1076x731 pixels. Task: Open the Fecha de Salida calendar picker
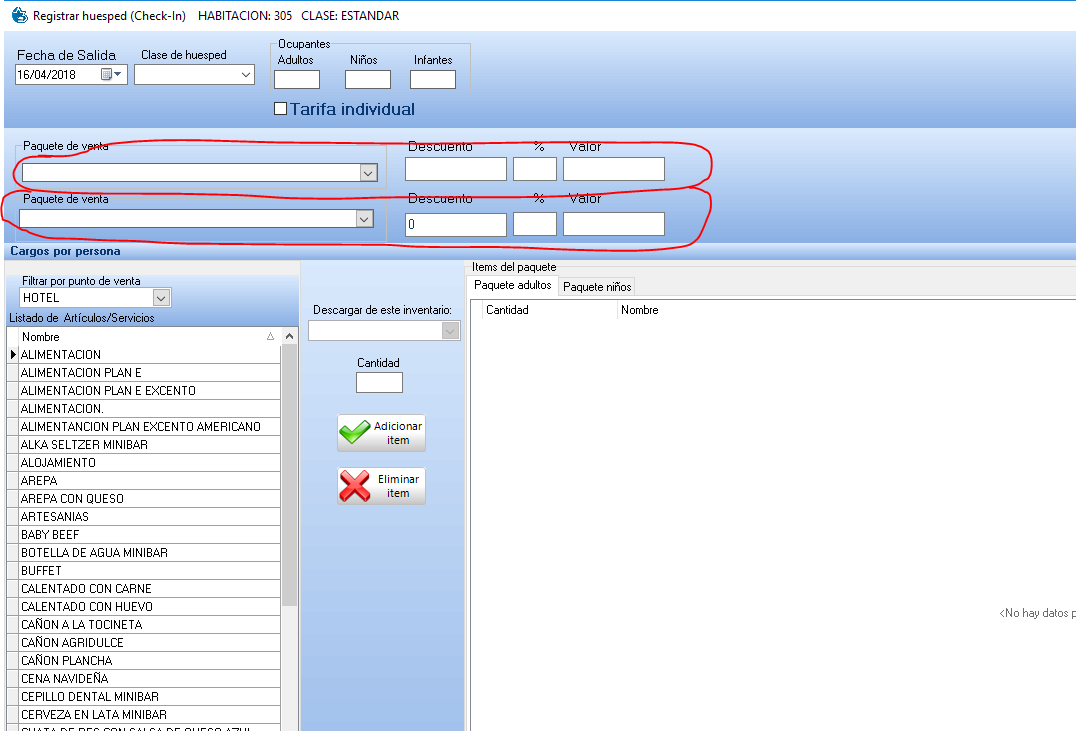click(111, 75)
